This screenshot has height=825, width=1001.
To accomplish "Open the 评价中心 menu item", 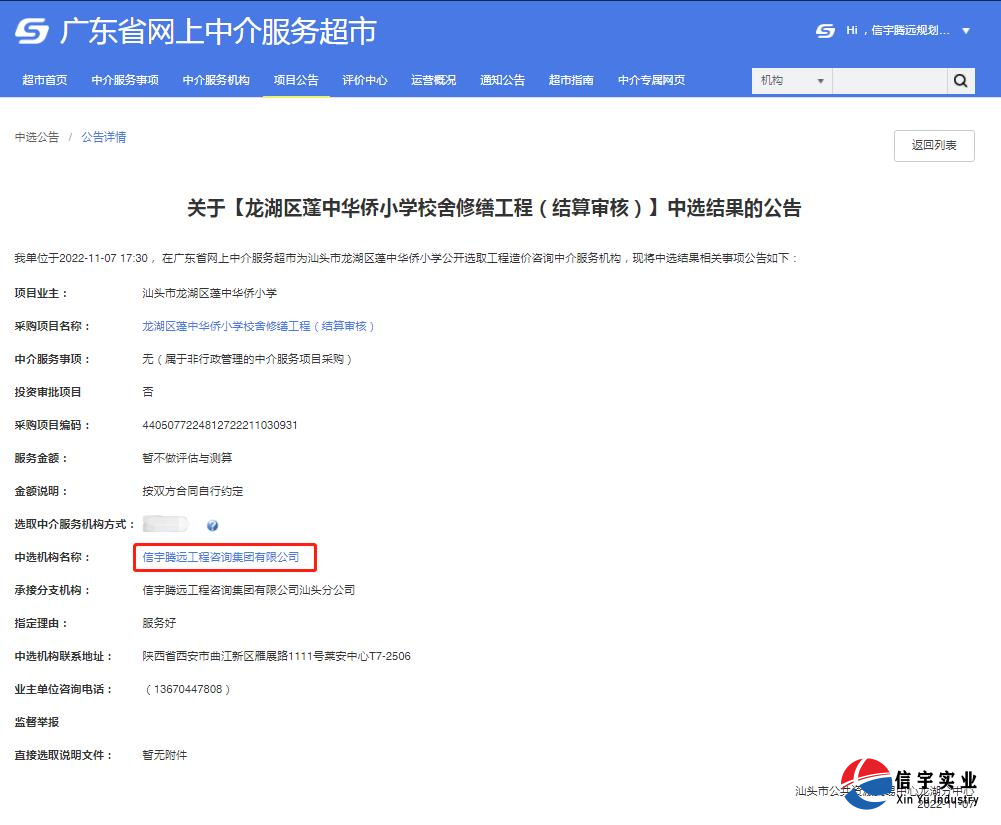I will (365, 80).
